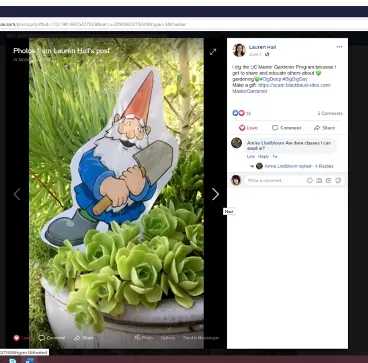Click the browser address bar URL
368x363 pixels.
click(93, 24)
